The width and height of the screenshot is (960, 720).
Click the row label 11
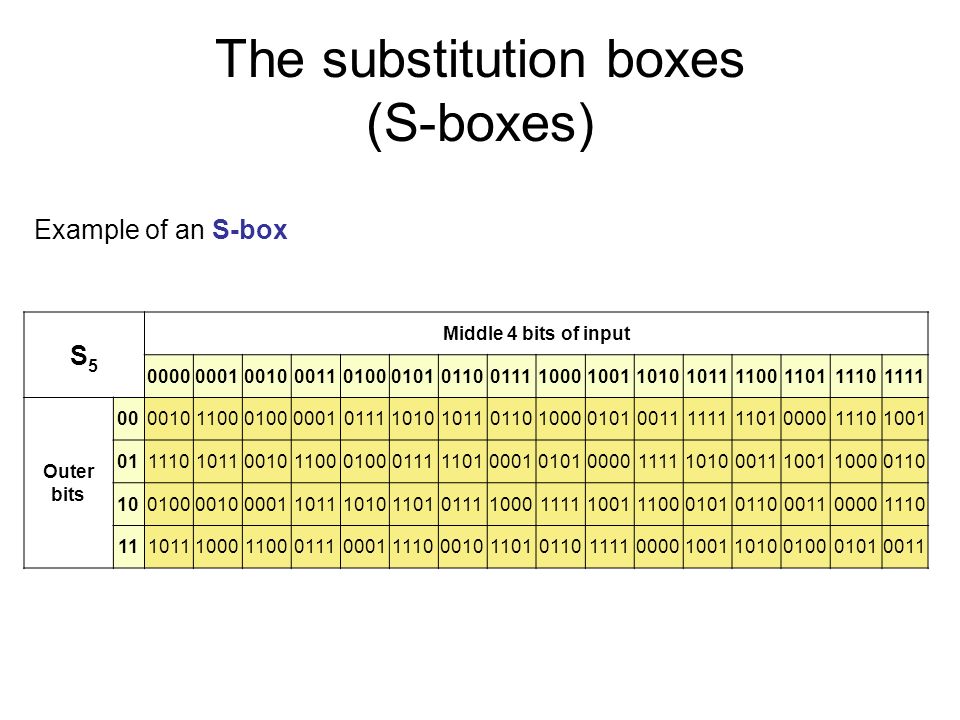pyautogui.click(x=129, y=546)
